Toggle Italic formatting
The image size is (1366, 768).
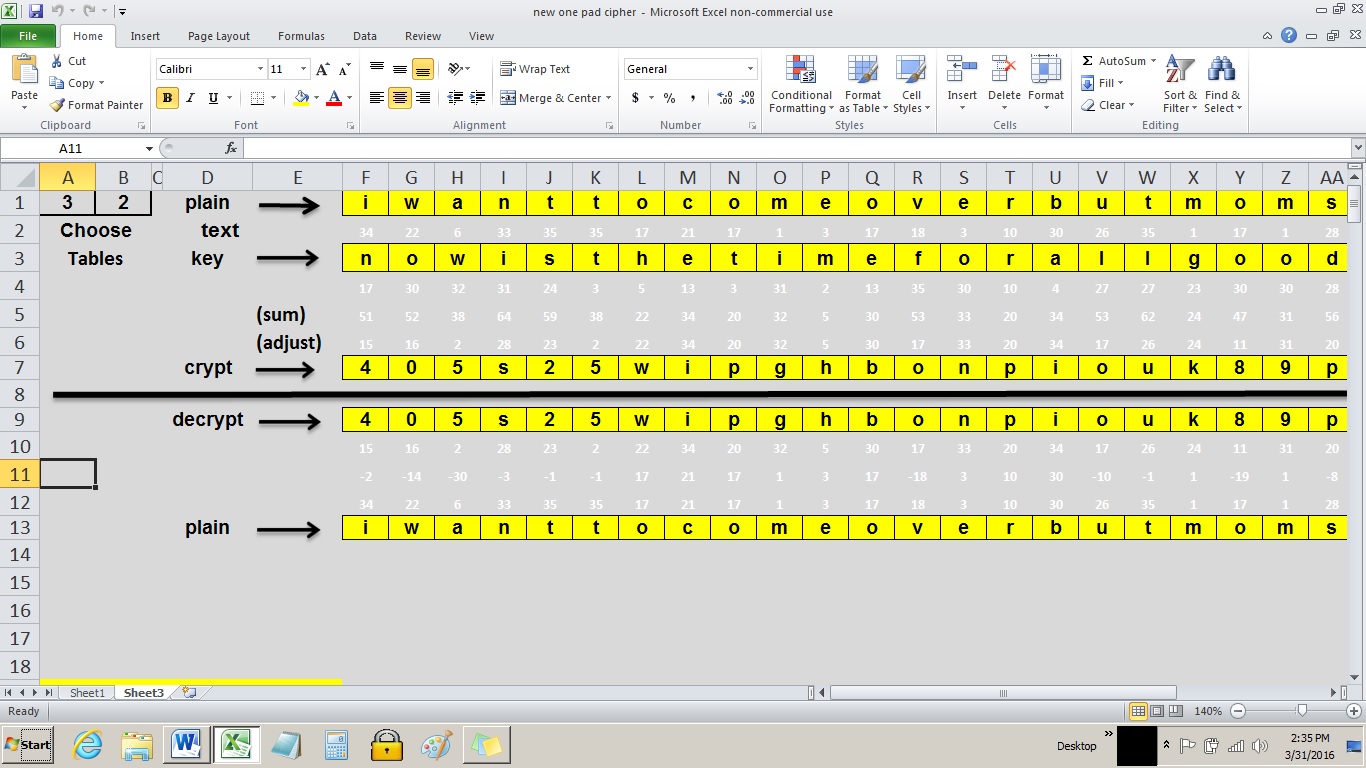190,98
